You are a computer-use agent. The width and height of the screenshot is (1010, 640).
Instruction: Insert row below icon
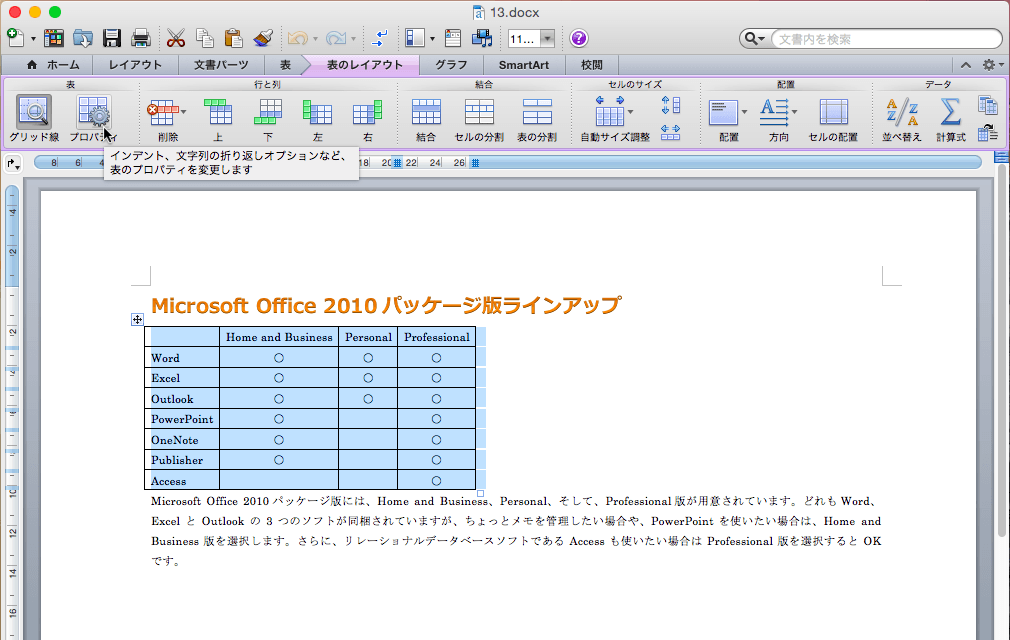click(x=268, y=112)
